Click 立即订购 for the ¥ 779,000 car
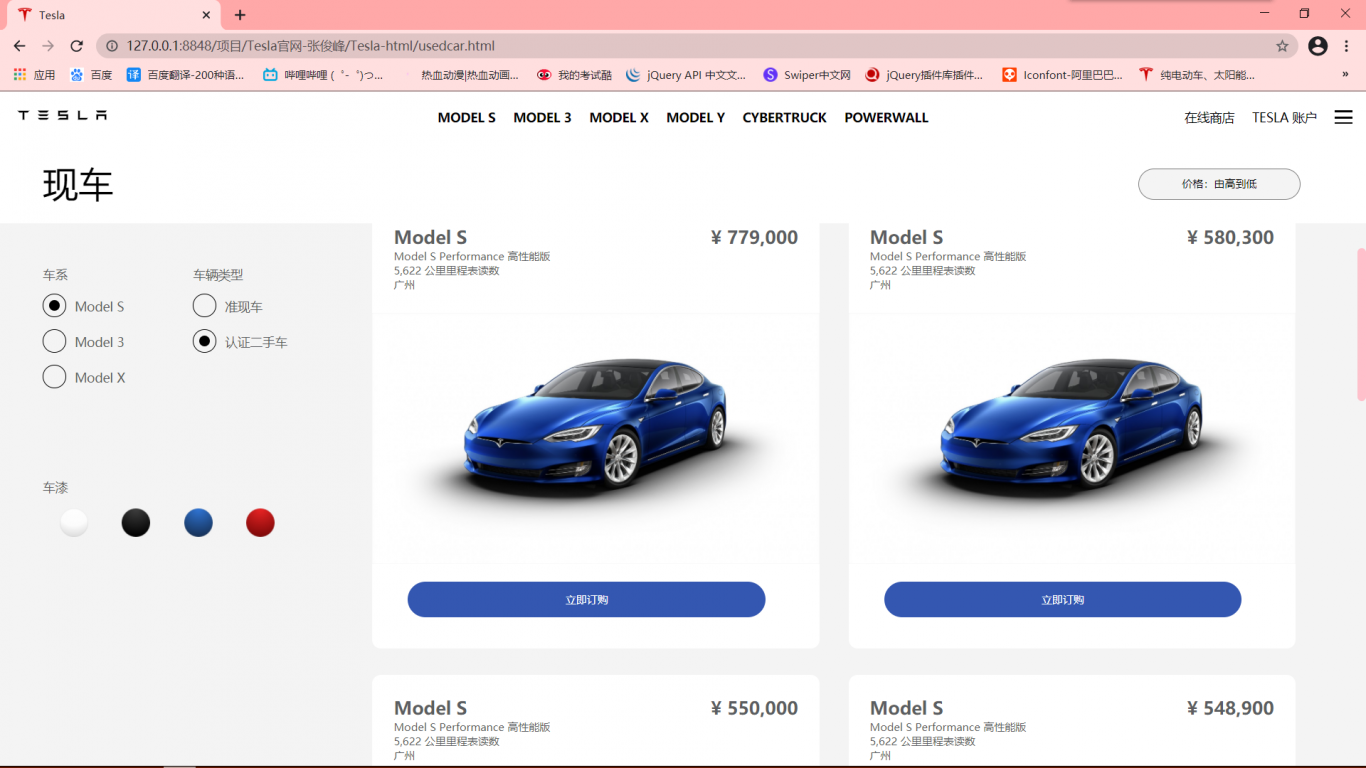The image size is (1366, 768). (586, 600)
